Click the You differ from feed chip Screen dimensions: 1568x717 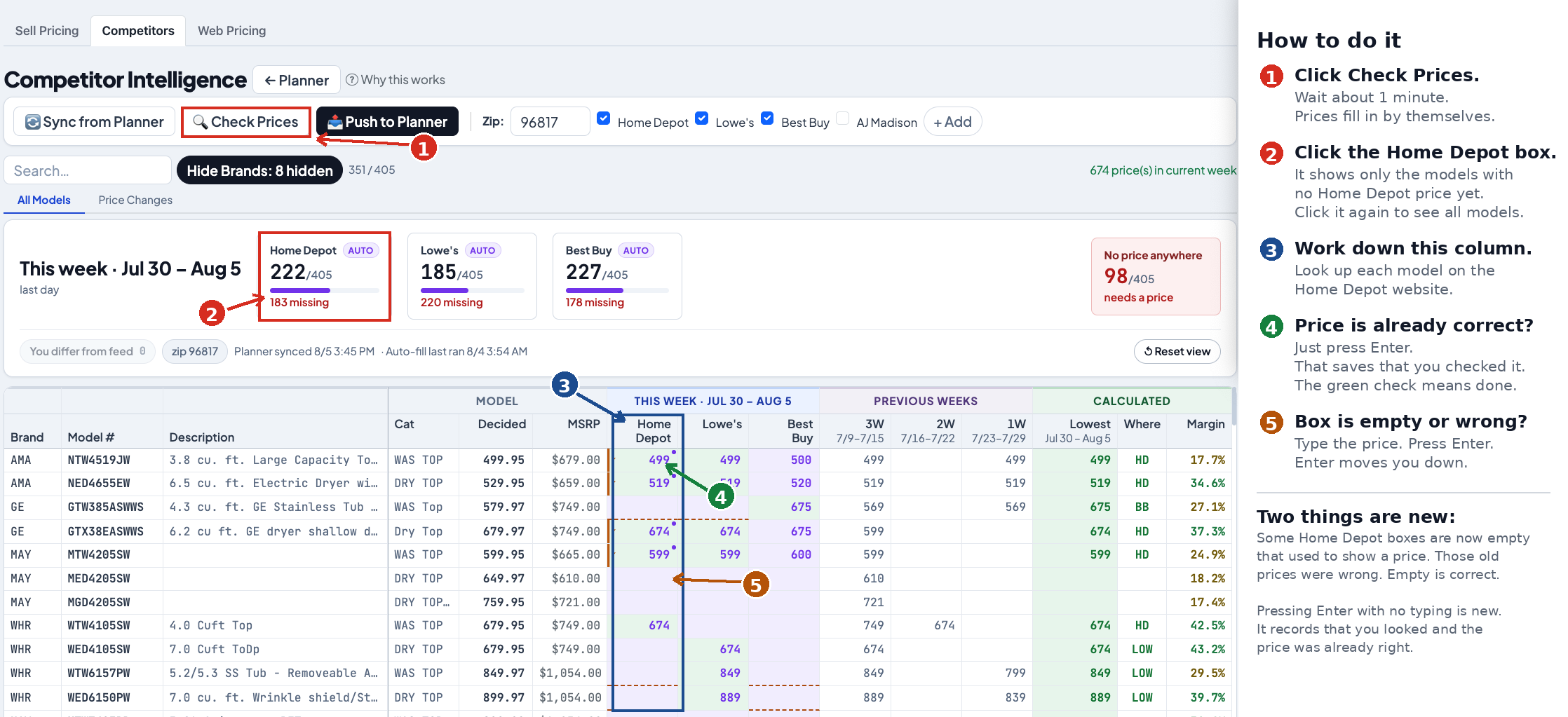tap(88, 351)
